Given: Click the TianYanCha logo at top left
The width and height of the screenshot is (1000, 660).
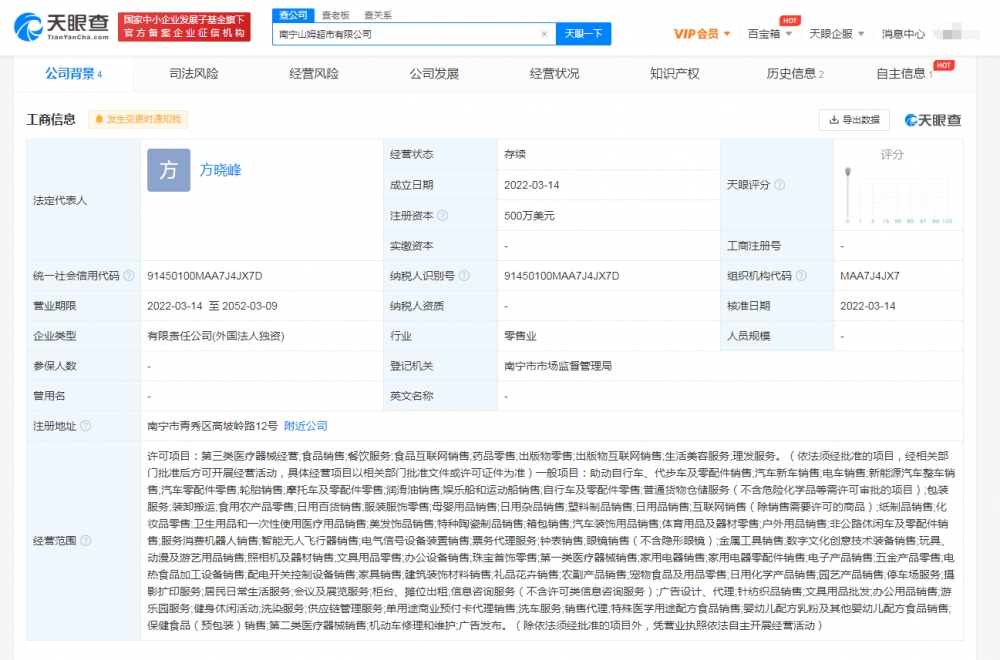Looking at the screenshot, I should coord(62,27).
